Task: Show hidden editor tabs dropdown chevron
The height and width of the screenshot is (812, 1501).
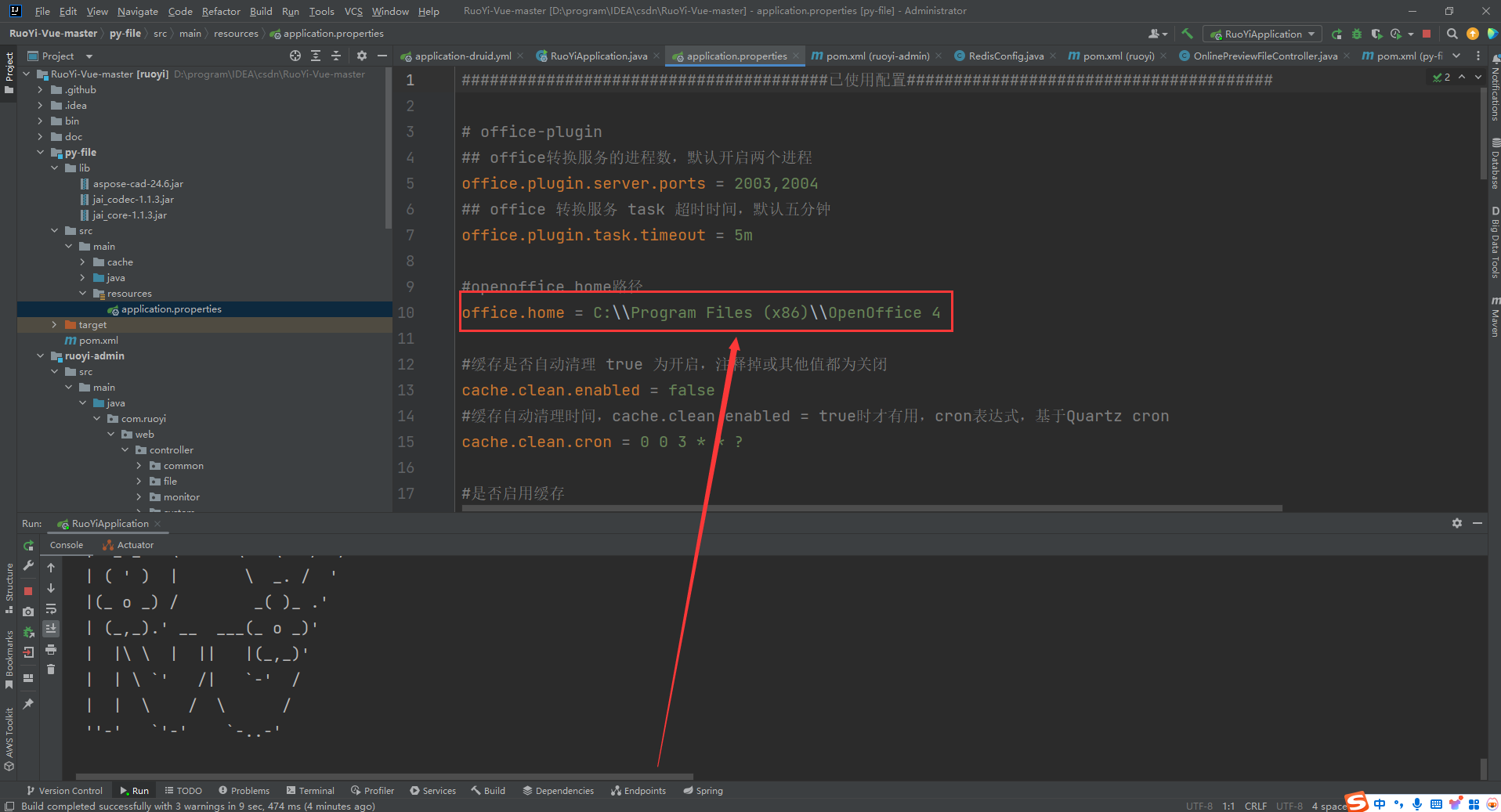Action: 1456,56
